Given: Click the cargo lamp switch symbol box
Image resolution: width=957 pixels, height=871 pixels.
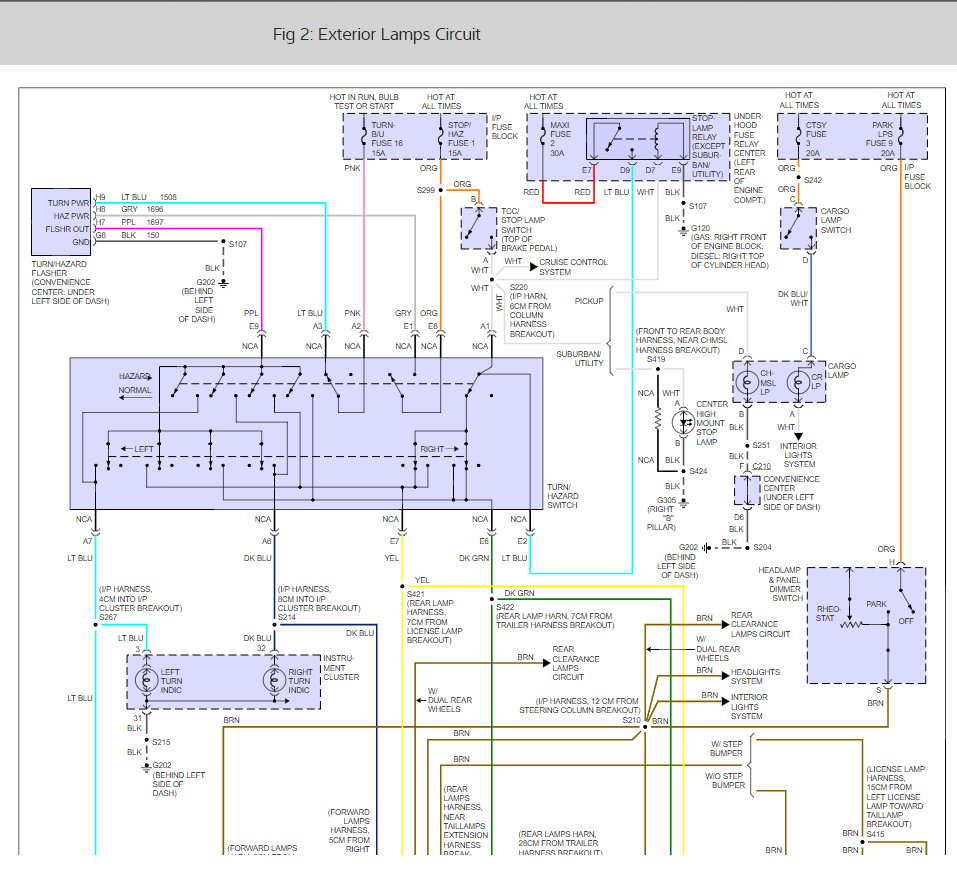Looking at the screenshot, I should pos(798,228).
